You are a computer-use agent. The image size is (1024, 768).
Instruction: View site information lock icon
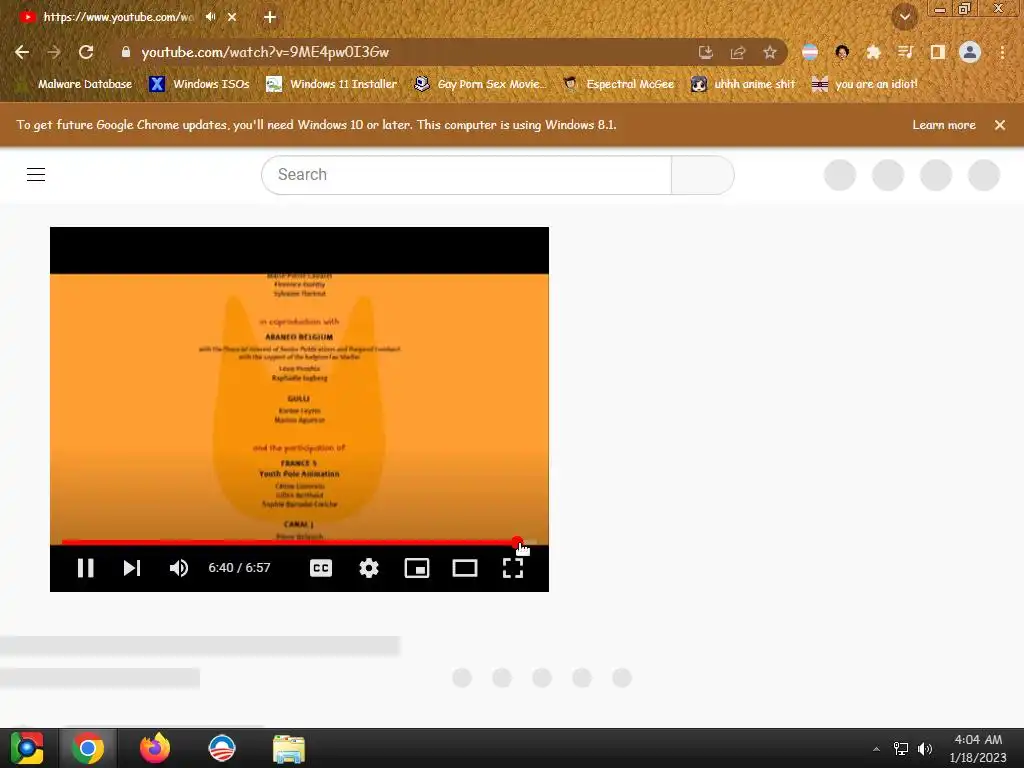pos(126,52)
